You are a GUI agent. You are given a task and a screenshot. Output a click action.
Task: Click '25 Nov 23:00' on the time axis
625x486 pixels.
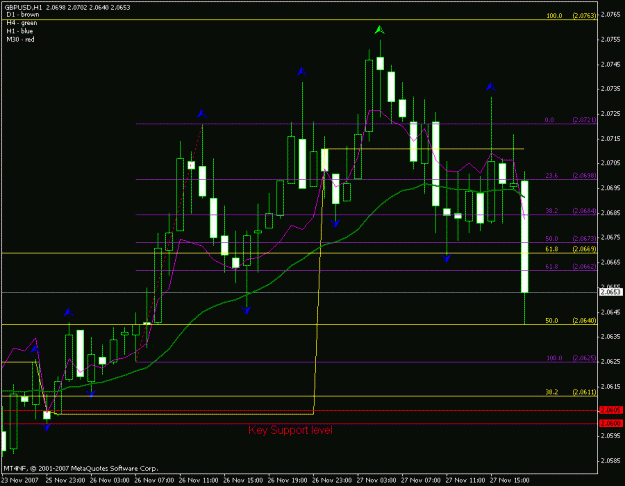pyautogui.click(x=65, y=480)
